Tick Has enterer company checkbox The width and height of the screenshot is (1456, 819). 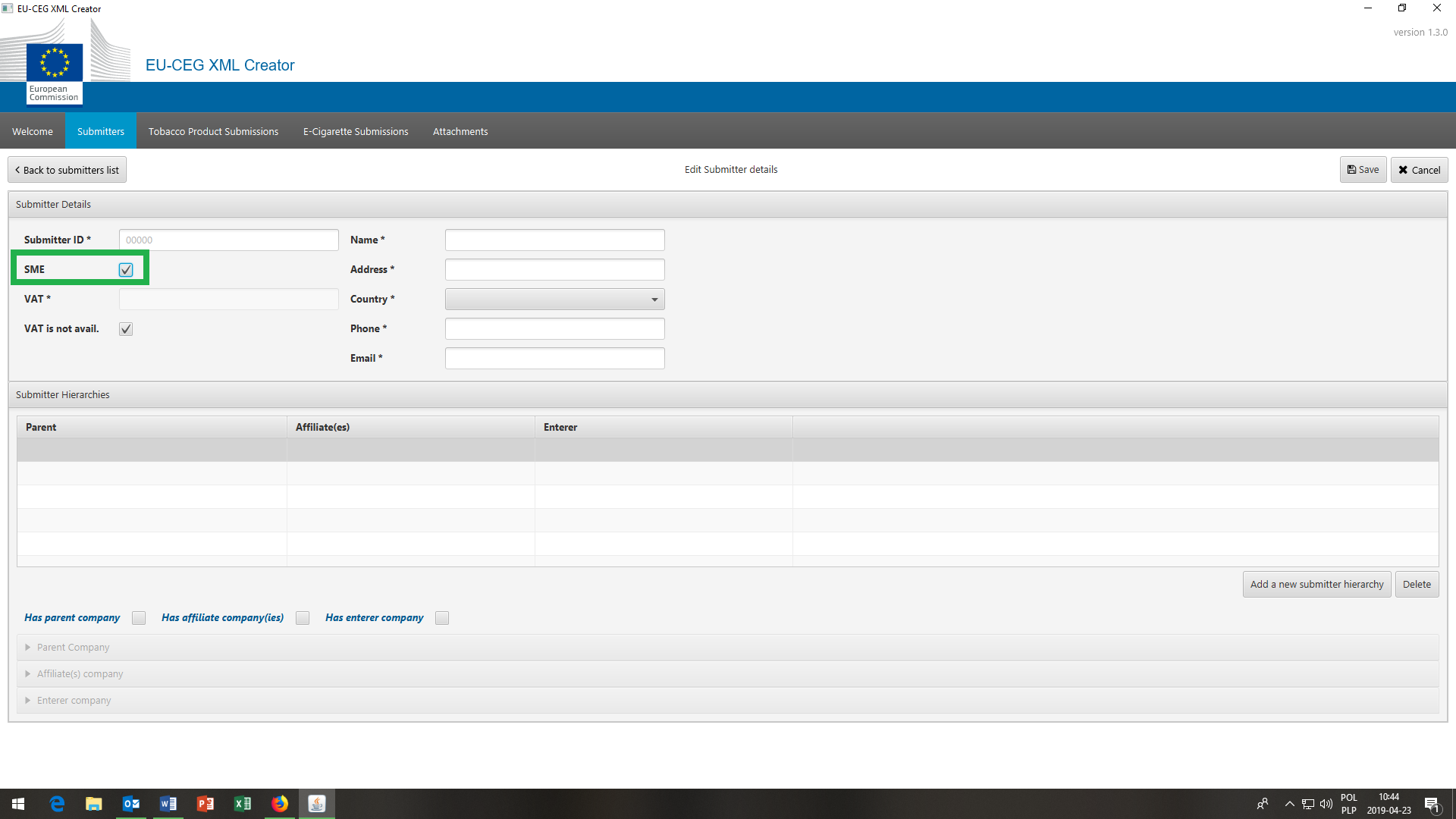[x=442, y=618]
